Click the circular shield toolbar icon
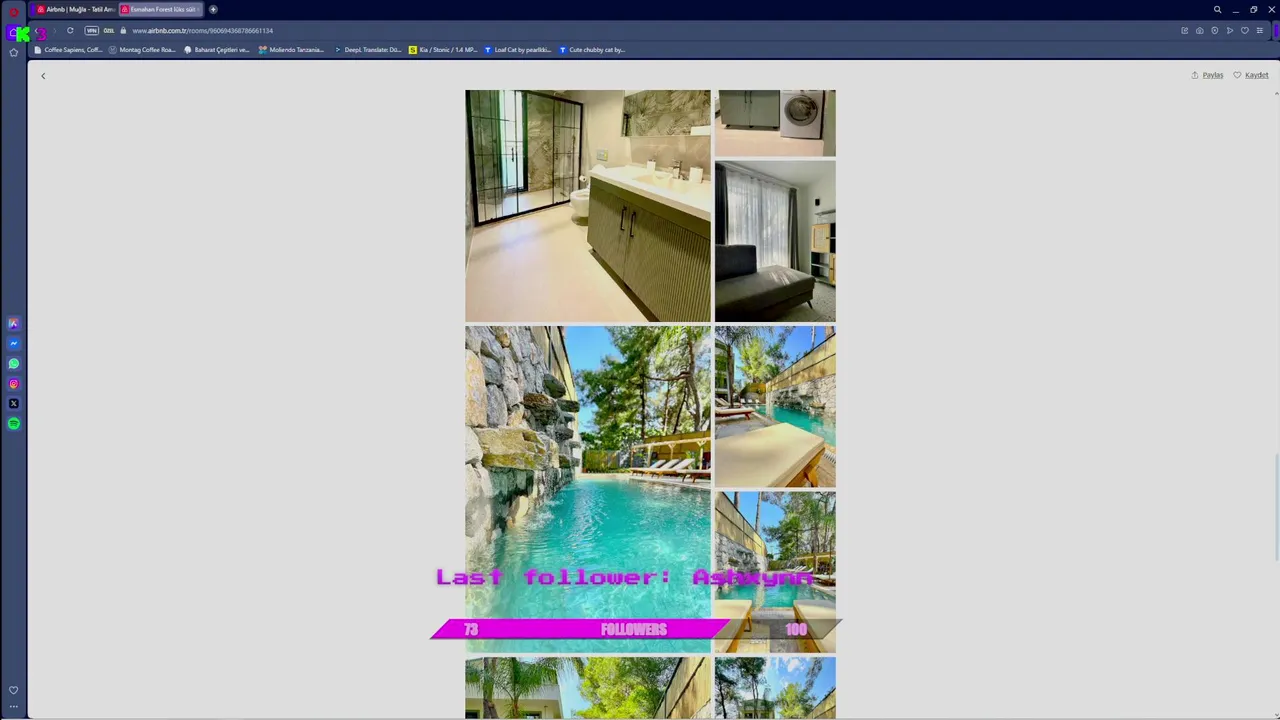 [x=1214, y=30]
